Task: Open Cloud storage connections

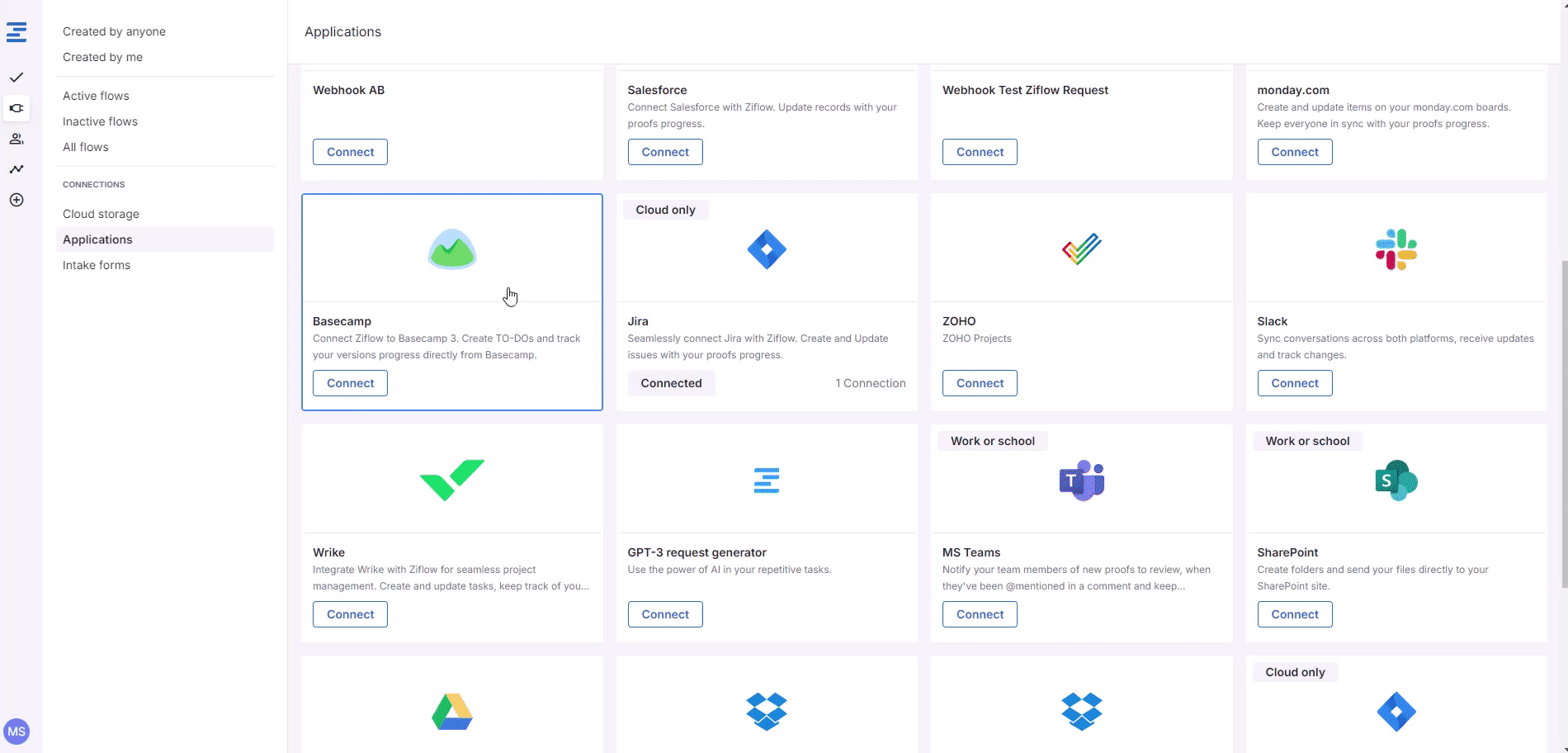Action: pyautogui.click(x=101, y=214)
